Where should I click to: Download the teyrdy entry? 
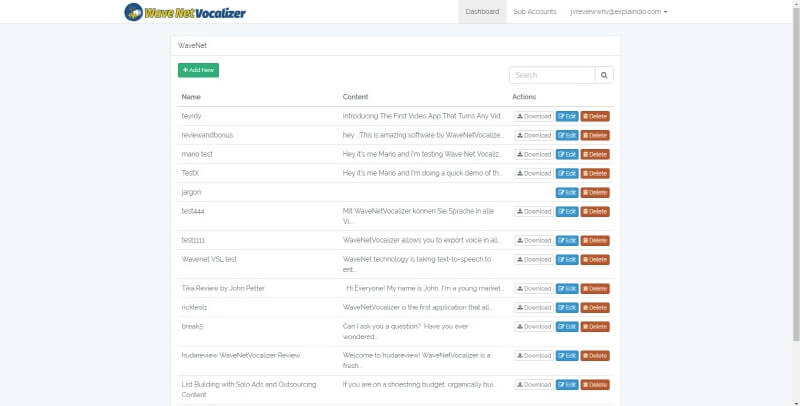(534, 116)
